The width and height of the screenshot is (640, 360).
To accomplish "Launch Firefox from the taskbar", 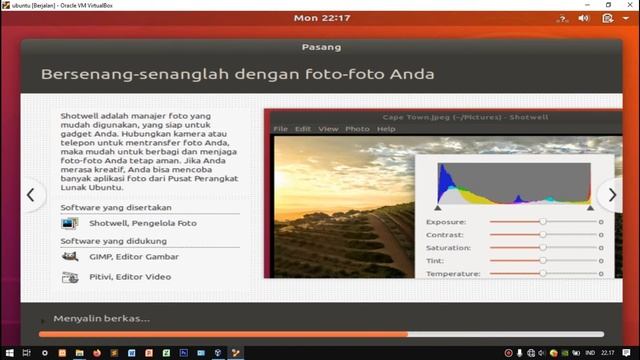I will point(97,353).
